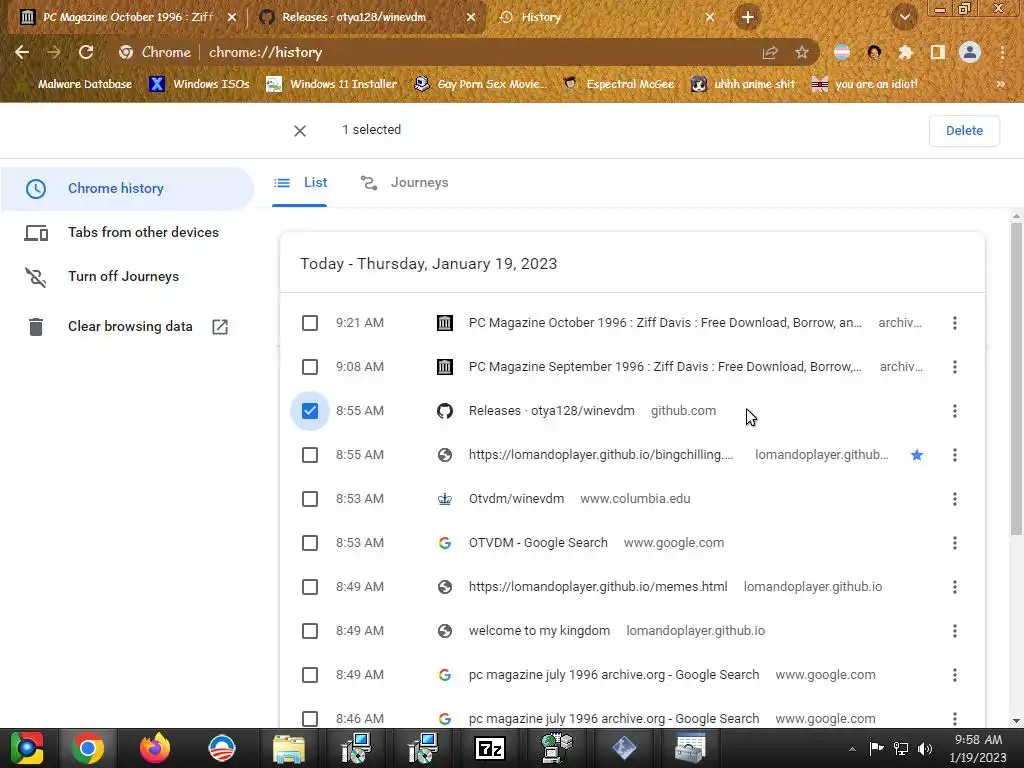Click the history page vertical scrollbar
1024x768 pixels.
[1016, 379]
